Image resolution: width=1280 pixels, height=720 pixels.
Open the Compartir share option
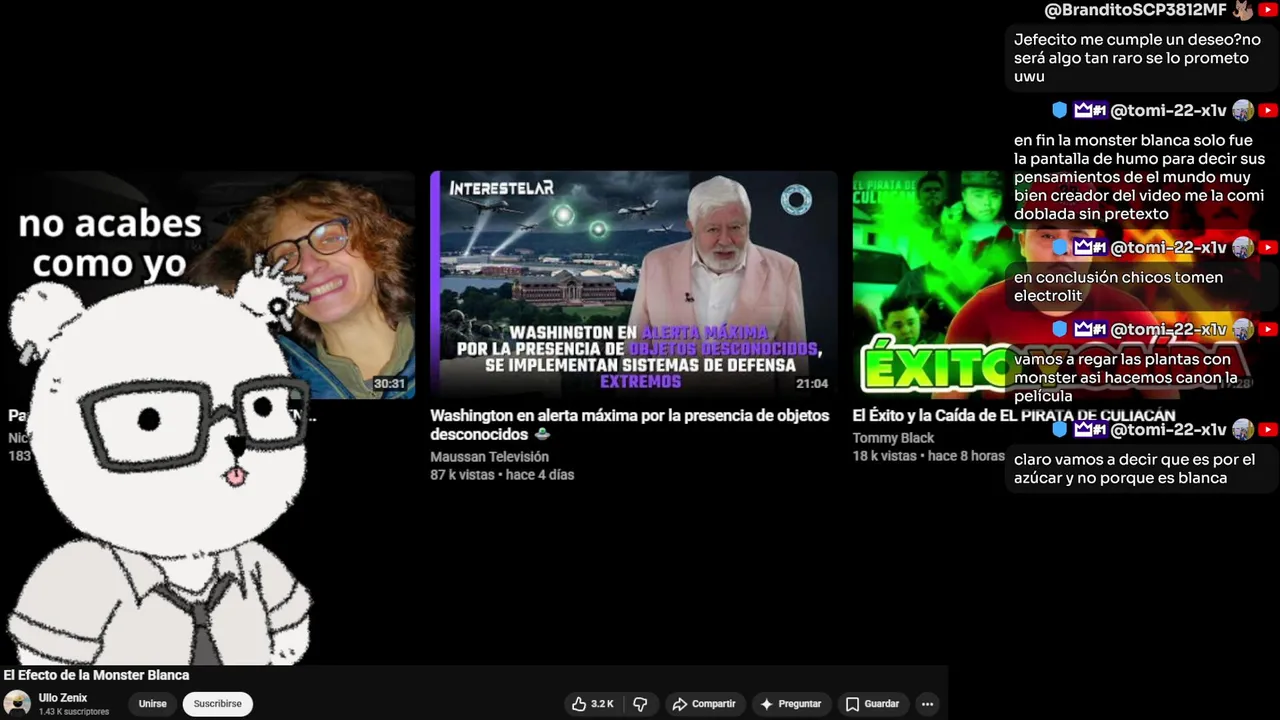click(x=704, y=704)
